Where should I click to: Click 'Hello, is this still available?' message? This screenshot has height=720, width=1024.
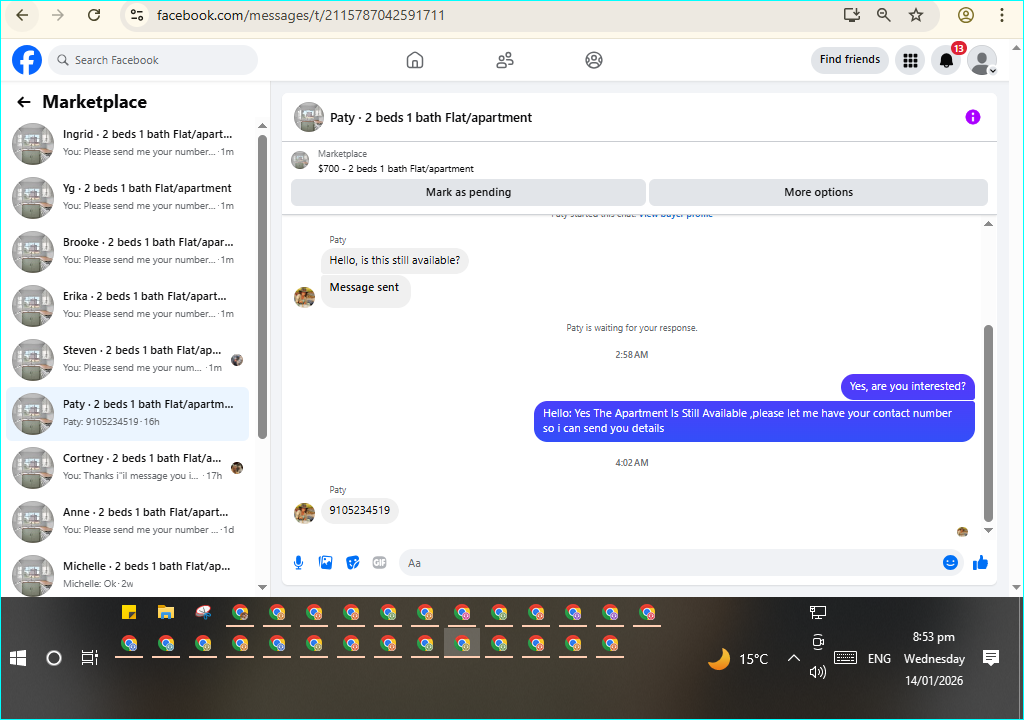pyautogui.click(x=394, y=260)
